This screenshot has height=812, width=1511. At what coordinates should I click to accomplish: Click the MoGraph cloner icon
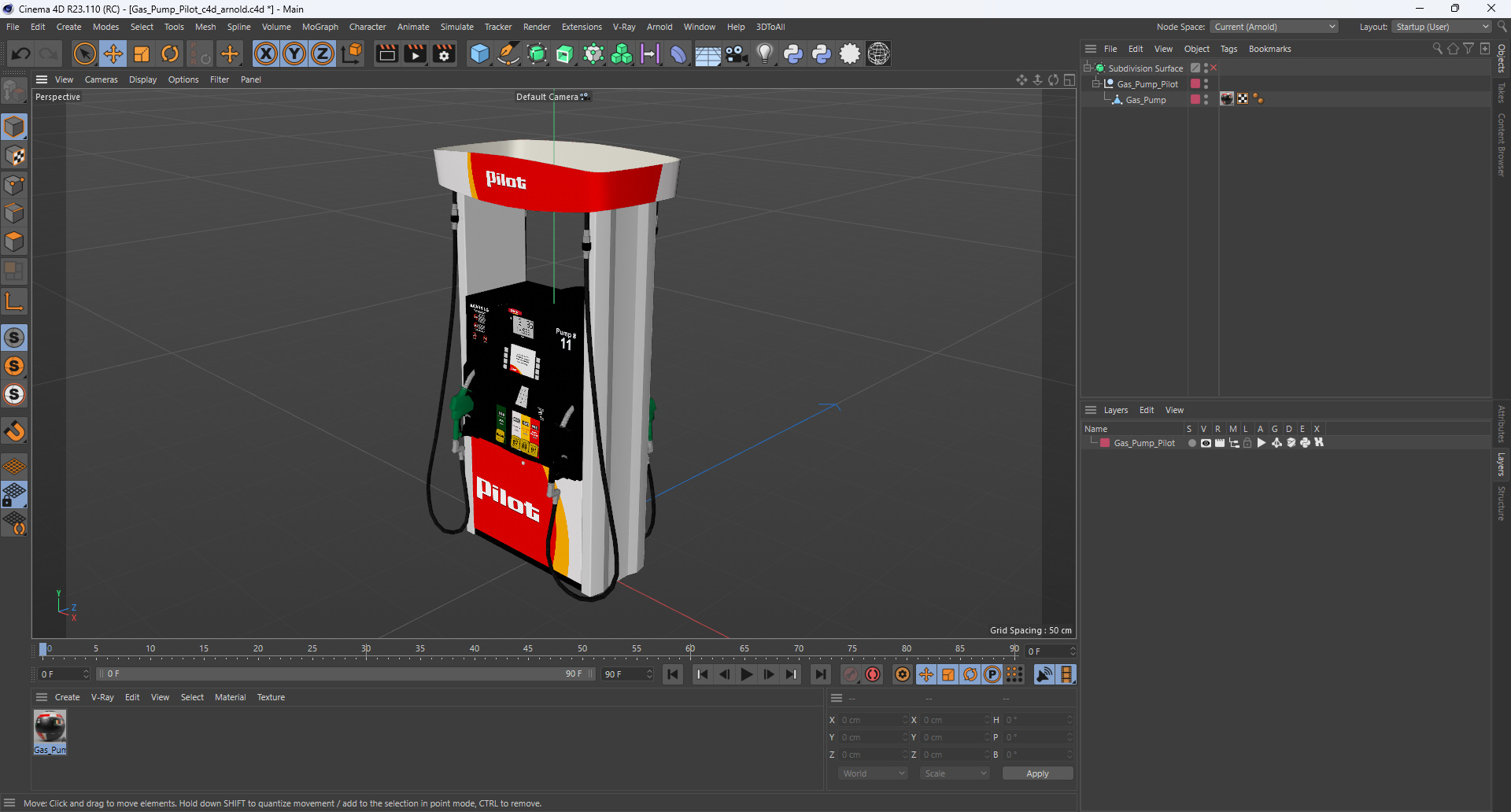click(622, 54)
